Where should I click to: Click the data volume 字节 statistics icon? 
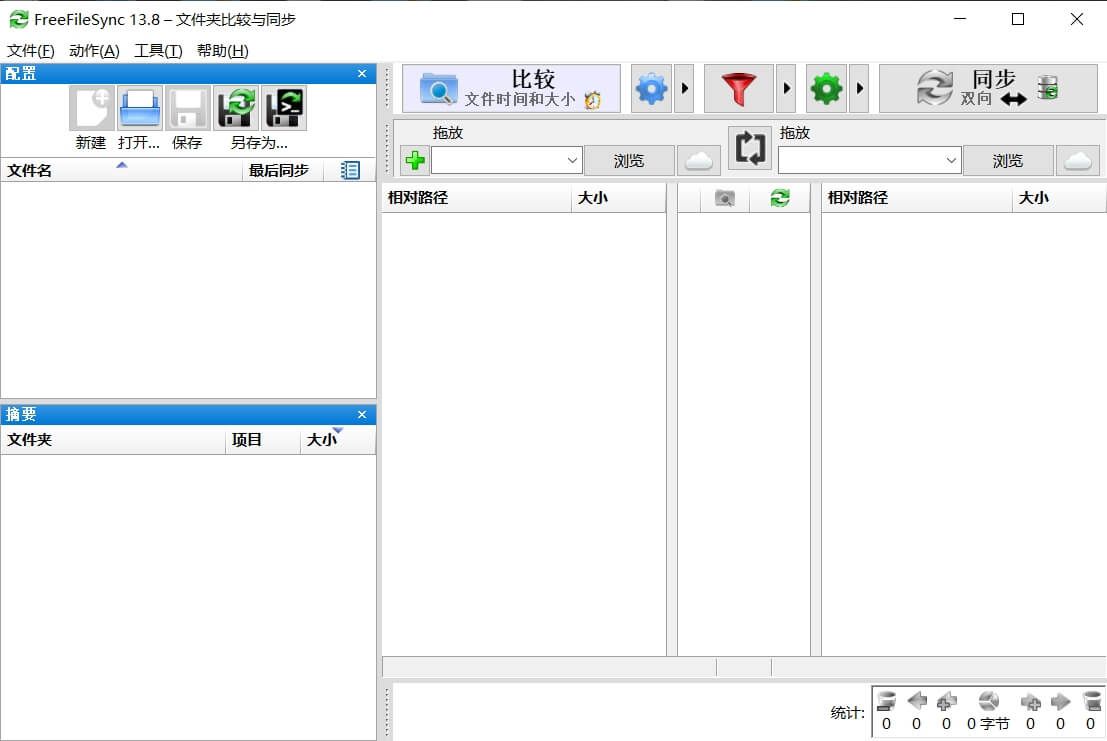988,701
